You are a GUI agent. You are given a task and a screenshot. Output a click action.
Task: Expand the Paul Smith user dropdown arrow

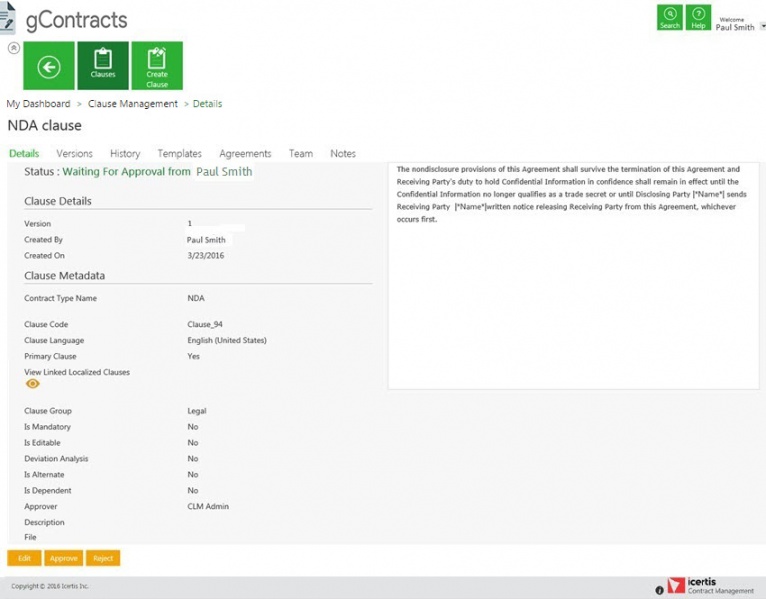(763, 26)
